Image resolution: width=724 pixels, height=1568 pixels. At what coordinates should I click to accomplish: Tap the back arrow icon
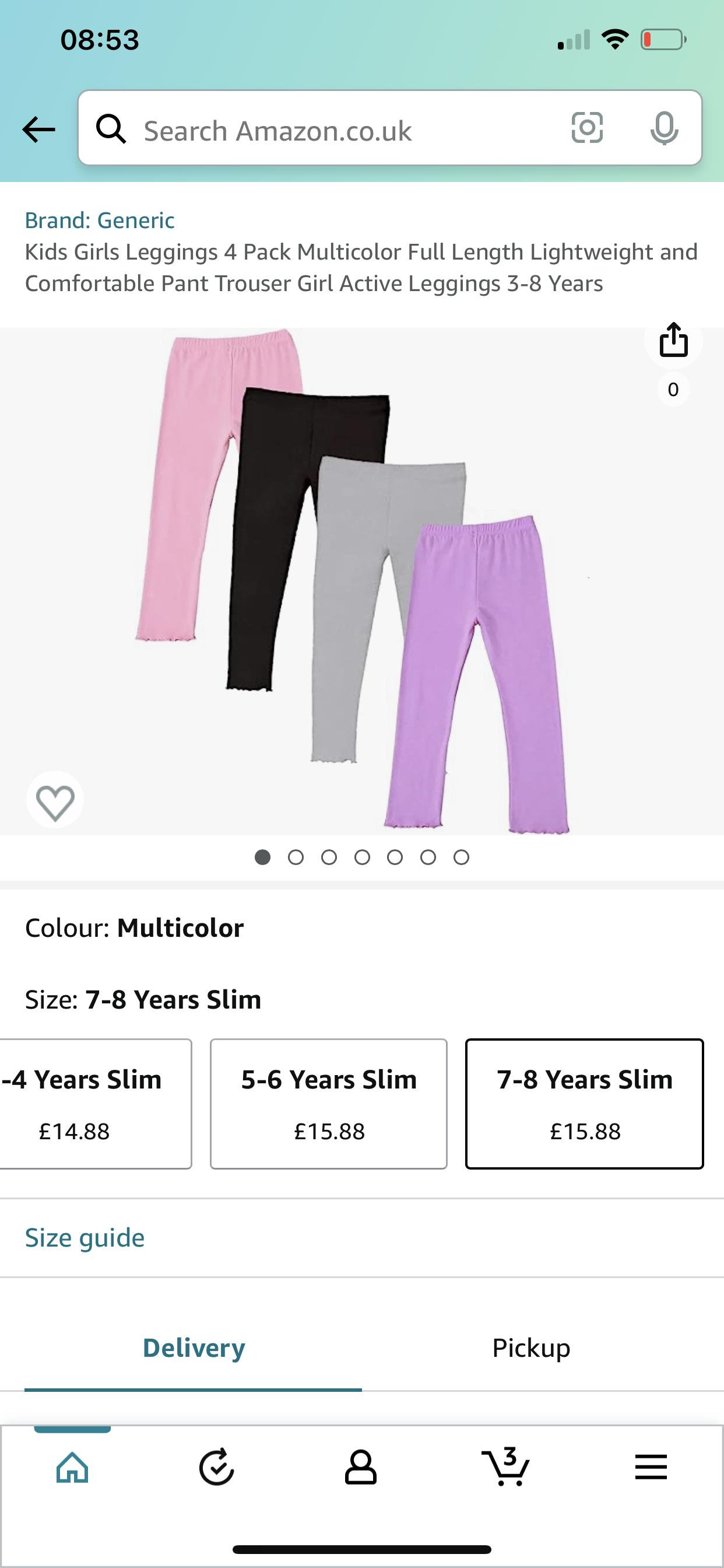38,129
